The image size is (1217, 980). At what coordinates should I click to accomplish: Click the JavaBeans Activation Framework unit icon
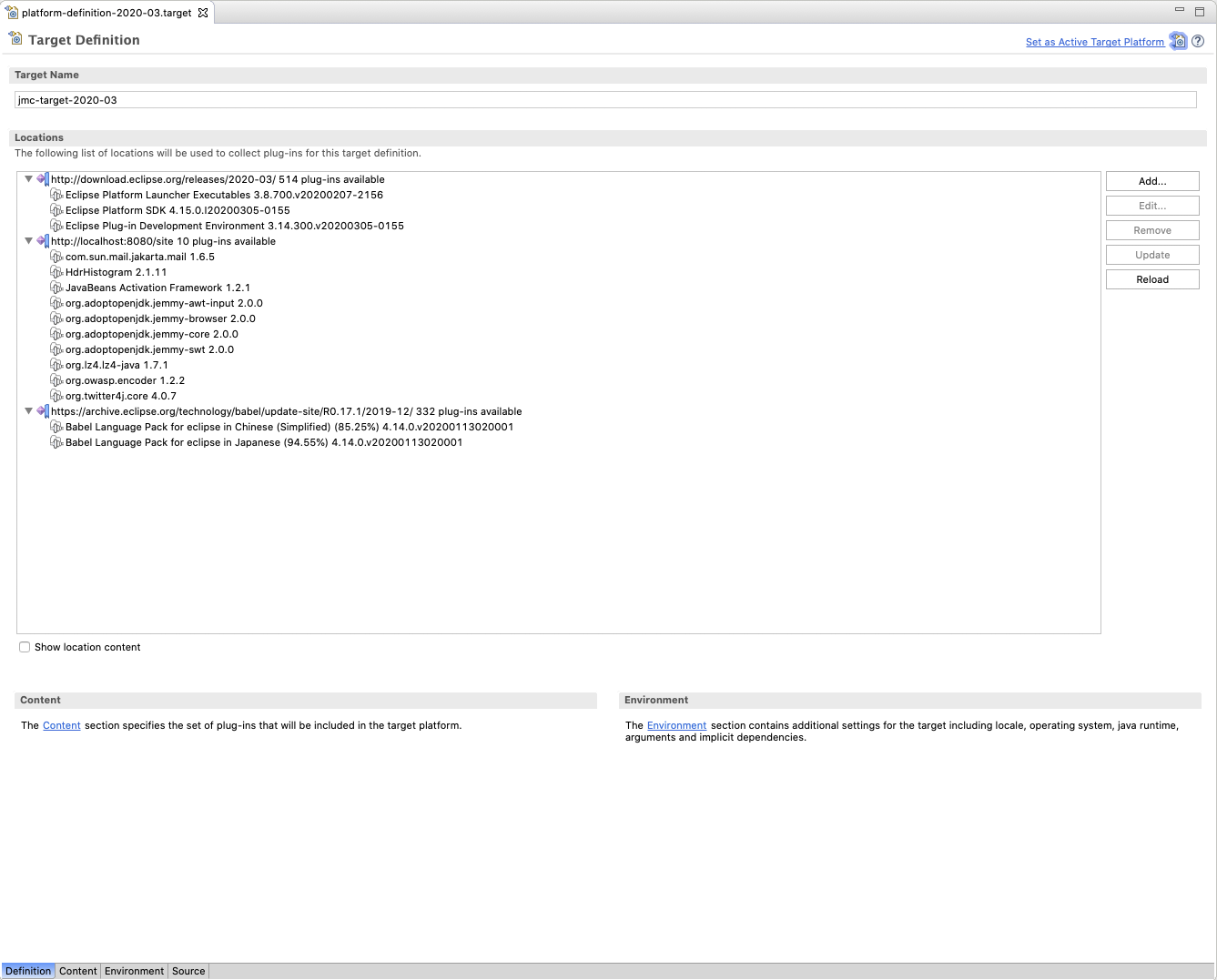tap(56, 288)
